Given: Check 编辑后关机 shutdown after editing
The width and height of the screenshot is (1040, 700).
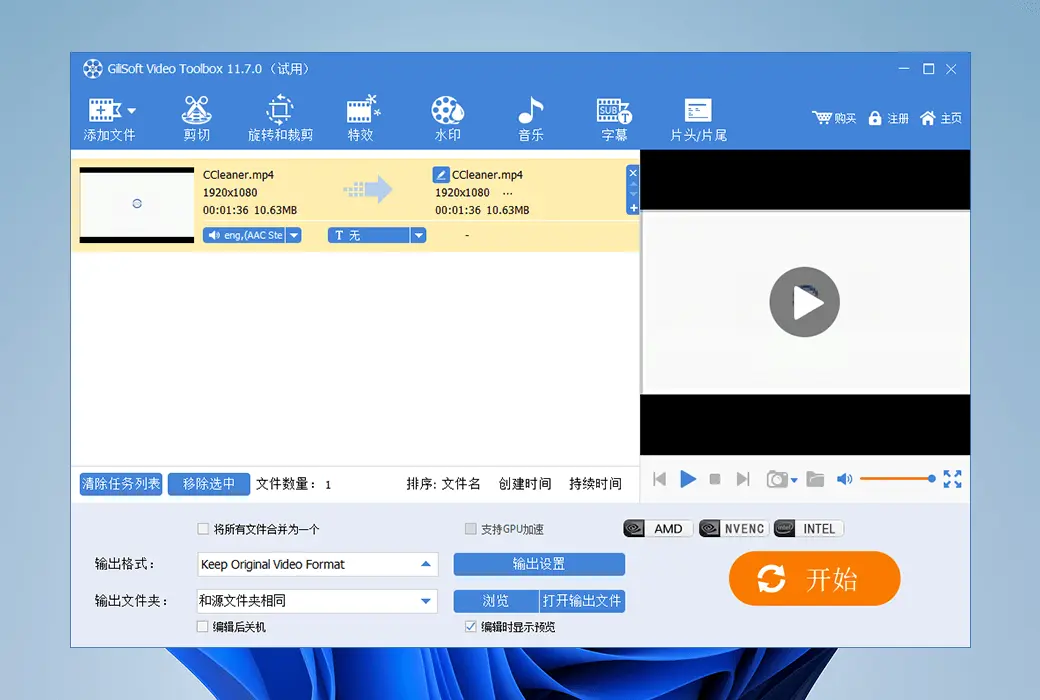Looking at the screenshot, I should pyautogui.click(x=203, y=626).
